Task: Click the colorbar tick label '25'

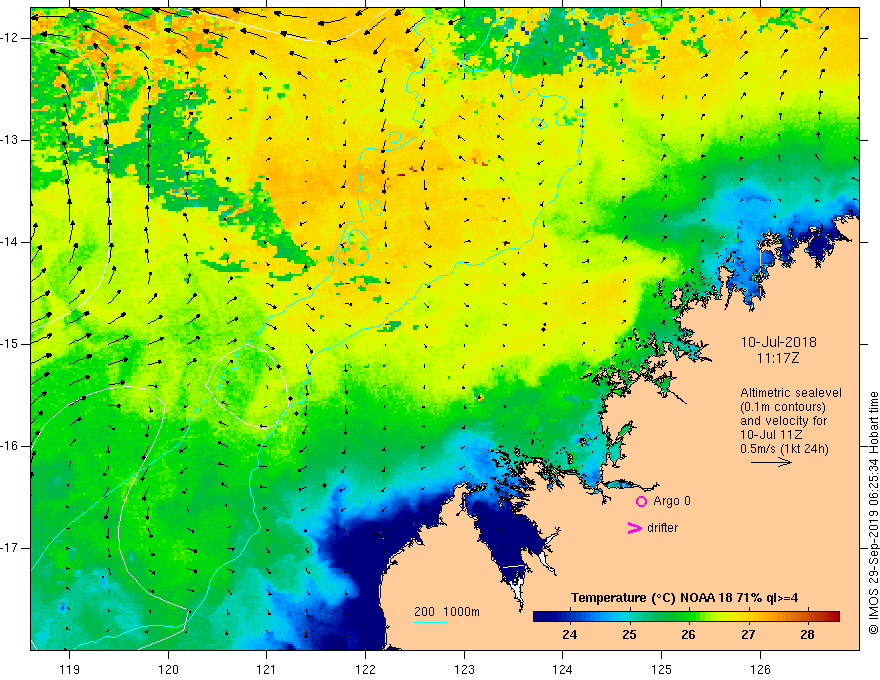Action: [x=629, y=635]
